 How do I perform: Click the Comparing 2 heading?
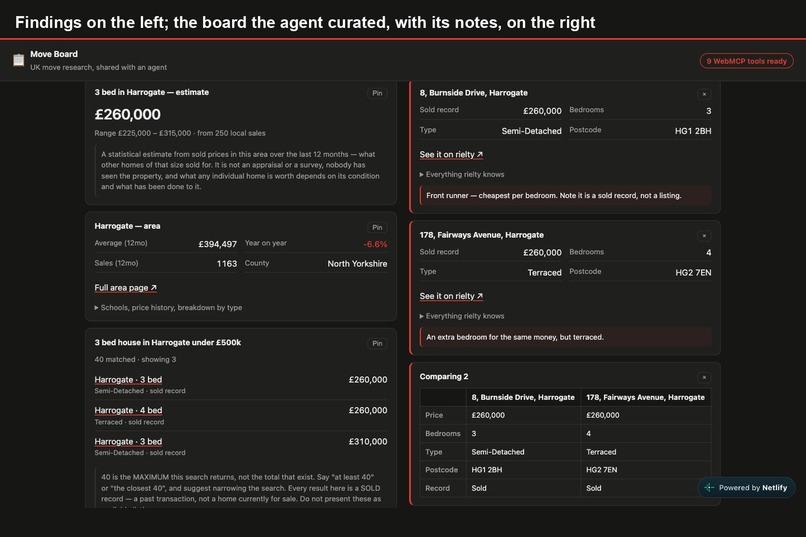pos(444,377)
